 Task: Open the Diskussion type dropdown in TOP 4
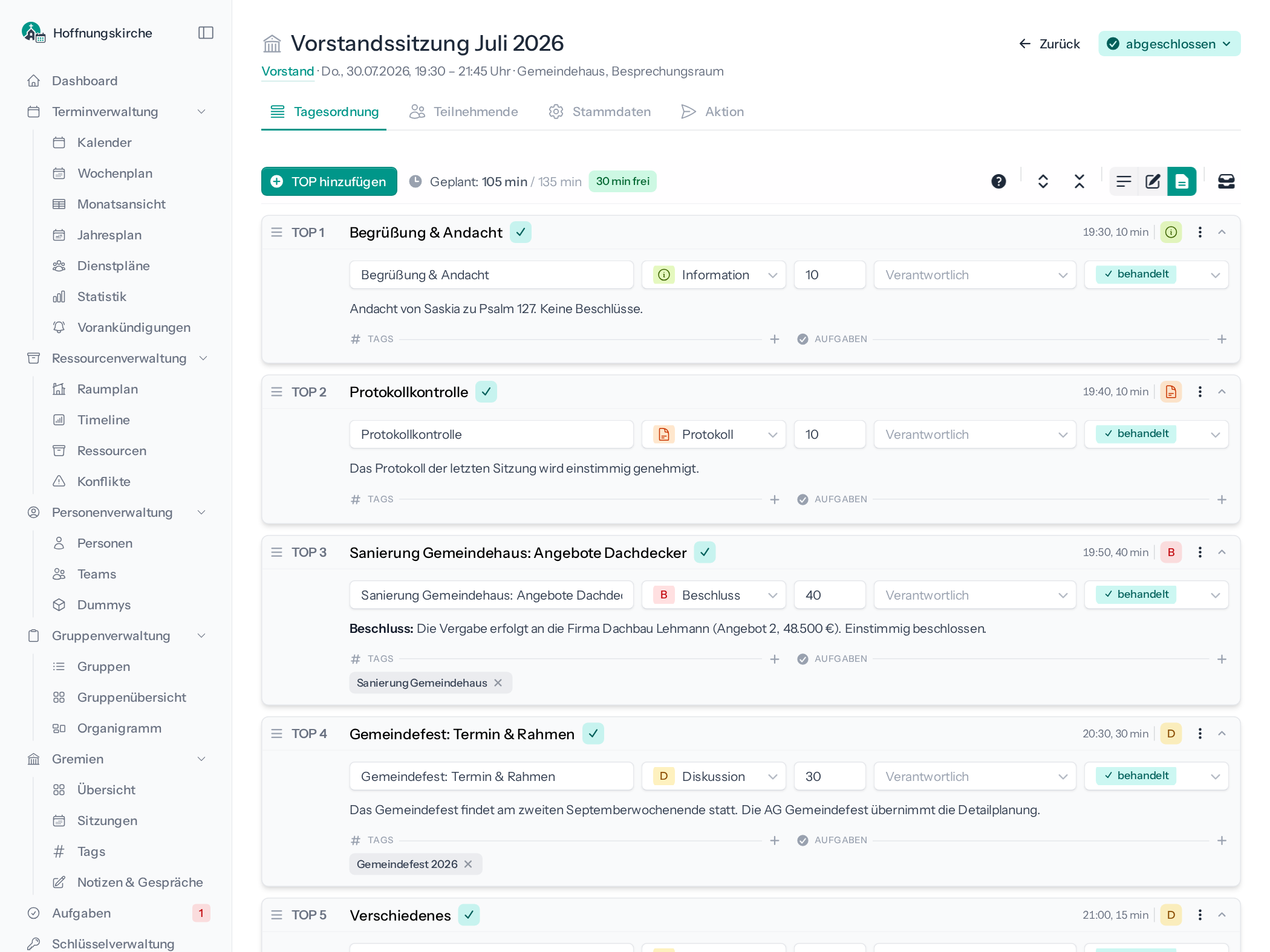click(714, 776)
